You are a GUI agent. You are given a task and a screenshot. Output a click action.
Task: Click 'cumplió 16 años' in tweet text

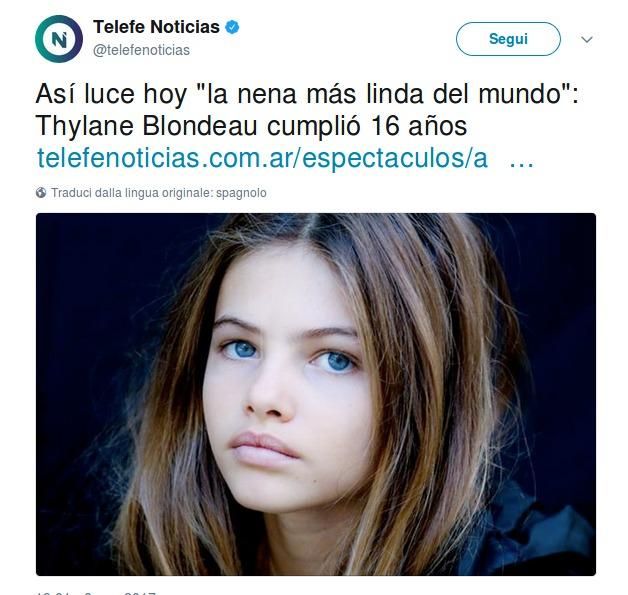click(367, 127)
